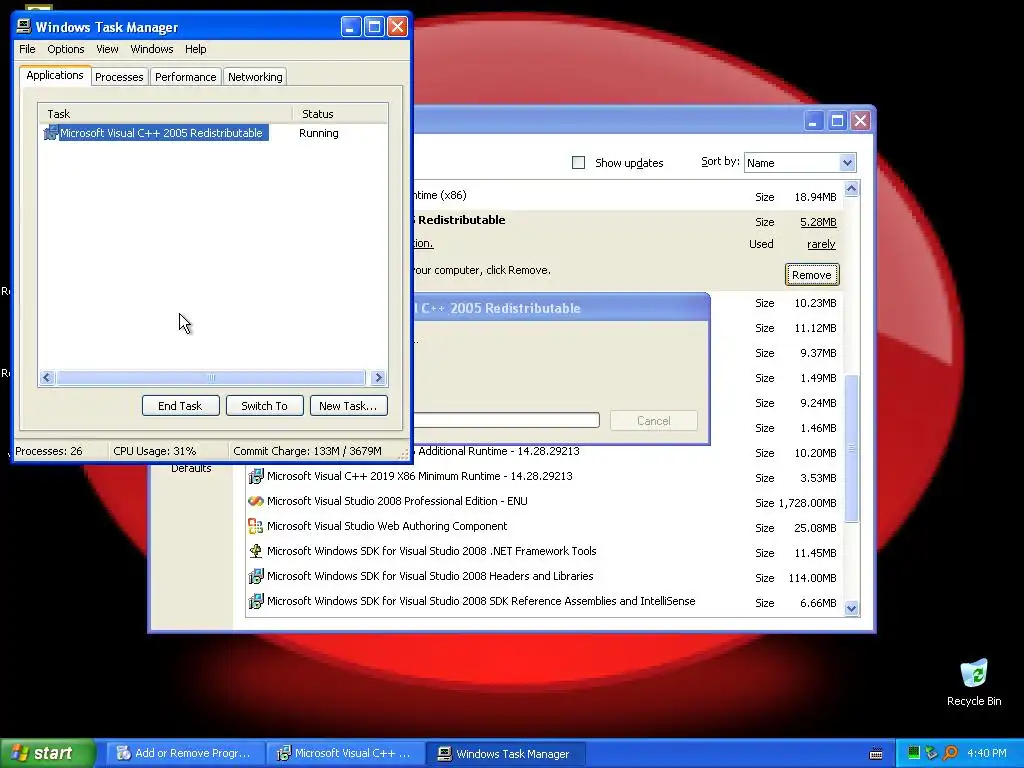1024x768 pixels.
Task: Open the View menu in Task Manager
Action: tap(107, 49)
